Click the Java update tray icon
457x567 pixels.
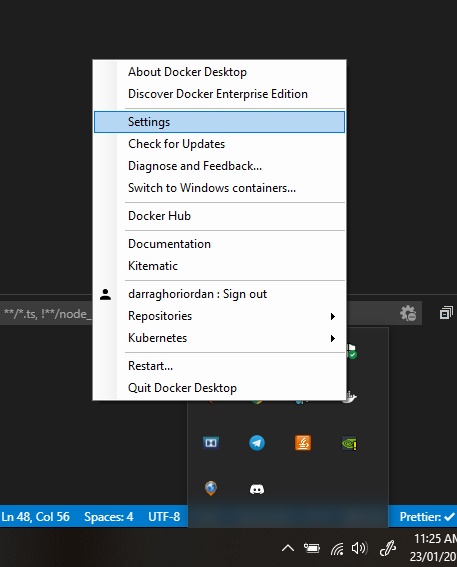click(x=303, y=443)
